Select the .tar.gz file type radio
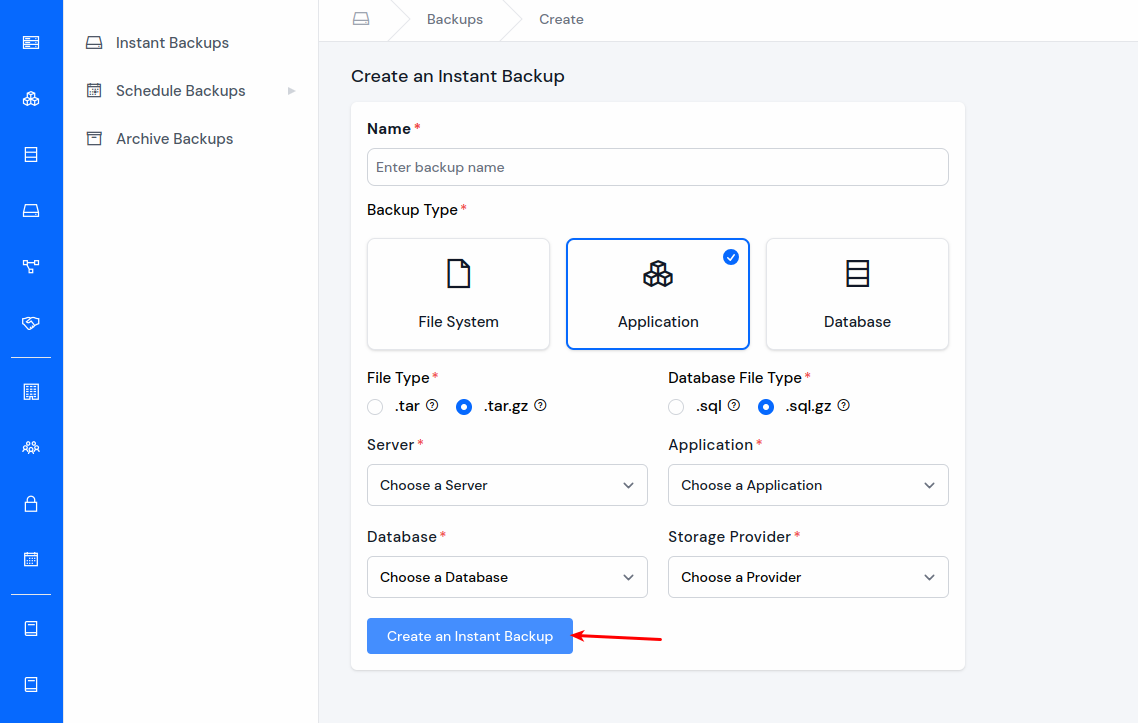Image resolution: width=1138 pixels, height=723 pixels. (x=464, y=407)
